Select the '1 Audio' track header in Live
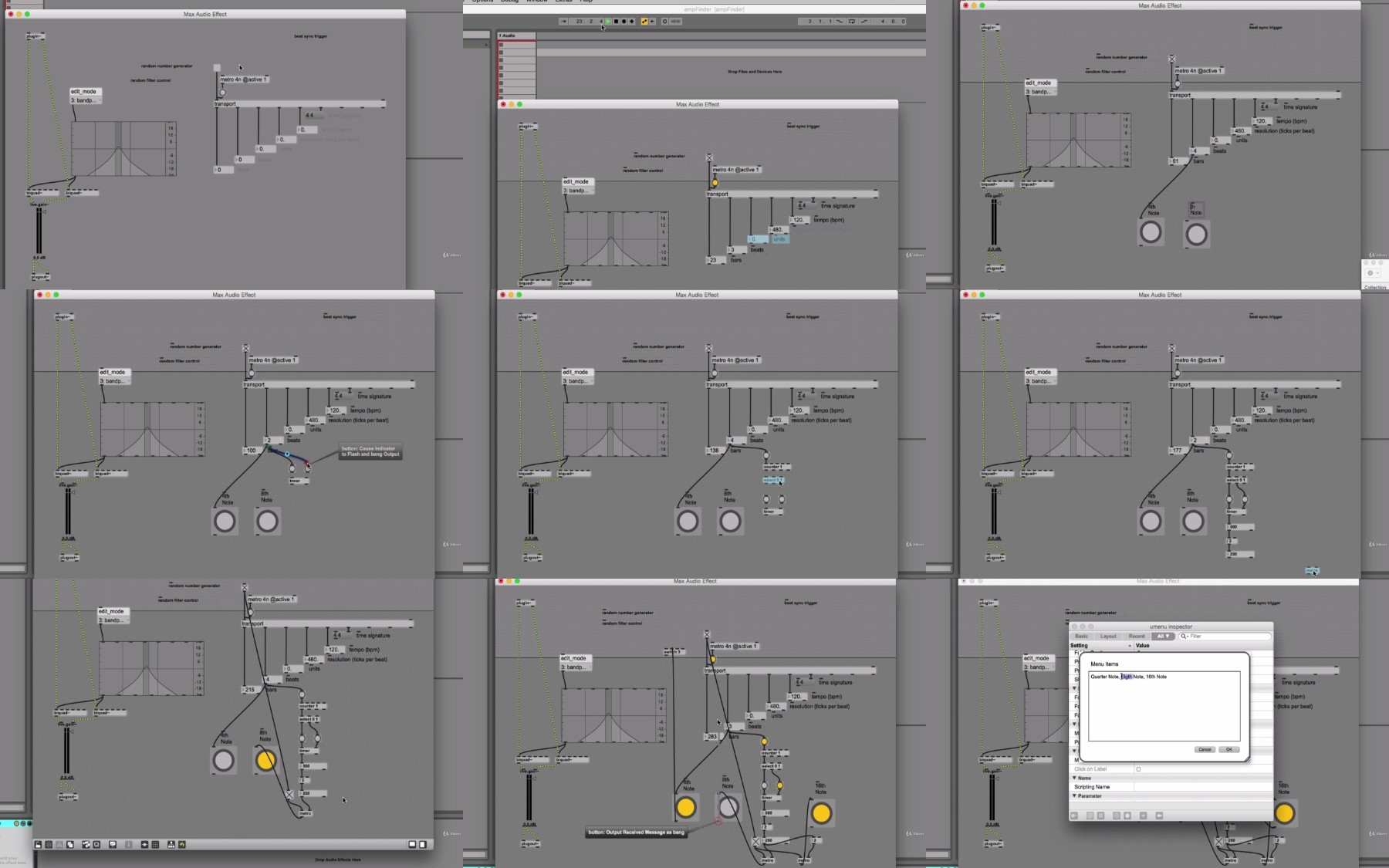This screenshot has height=868, width=1389. (x=516, y=35)
